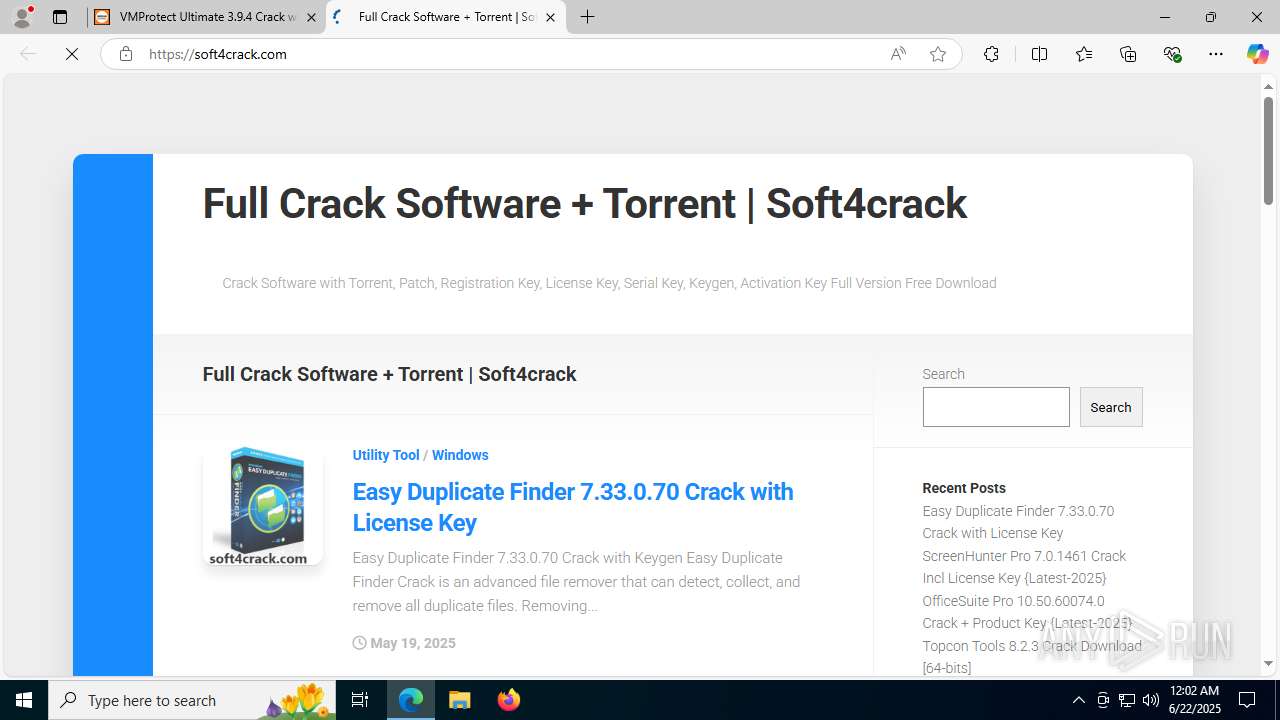The height and width of the screenshot is (720, 1280).
Task: Click the Easy Duplicate Finder box thumbnail
Action: pyautogui.click(x=263, y=505)
